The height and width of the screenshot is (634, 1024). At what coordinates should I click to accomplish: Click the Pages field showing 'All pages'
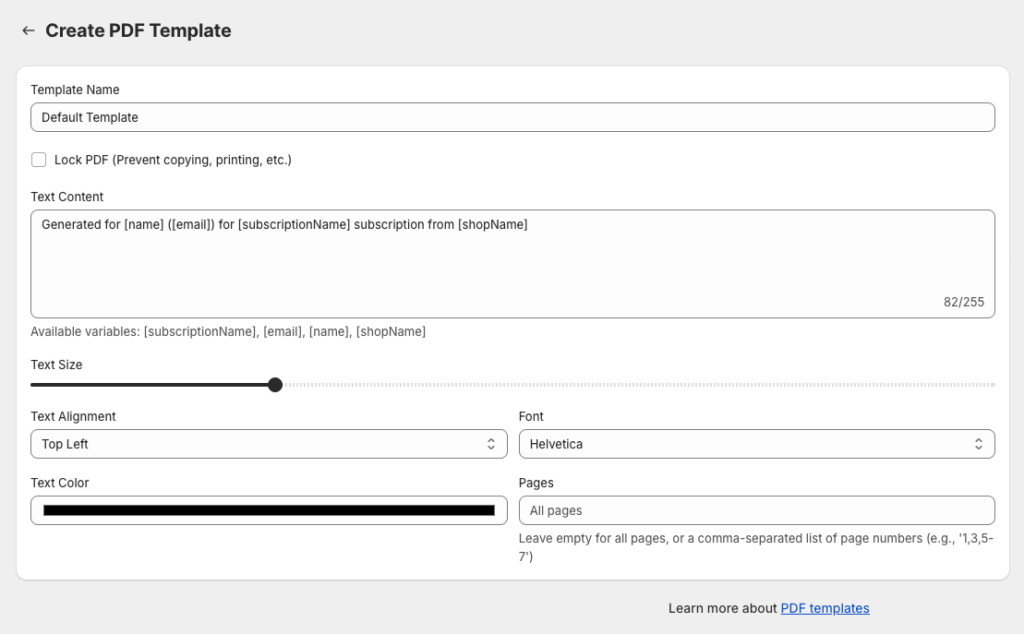tap(756, 510)
